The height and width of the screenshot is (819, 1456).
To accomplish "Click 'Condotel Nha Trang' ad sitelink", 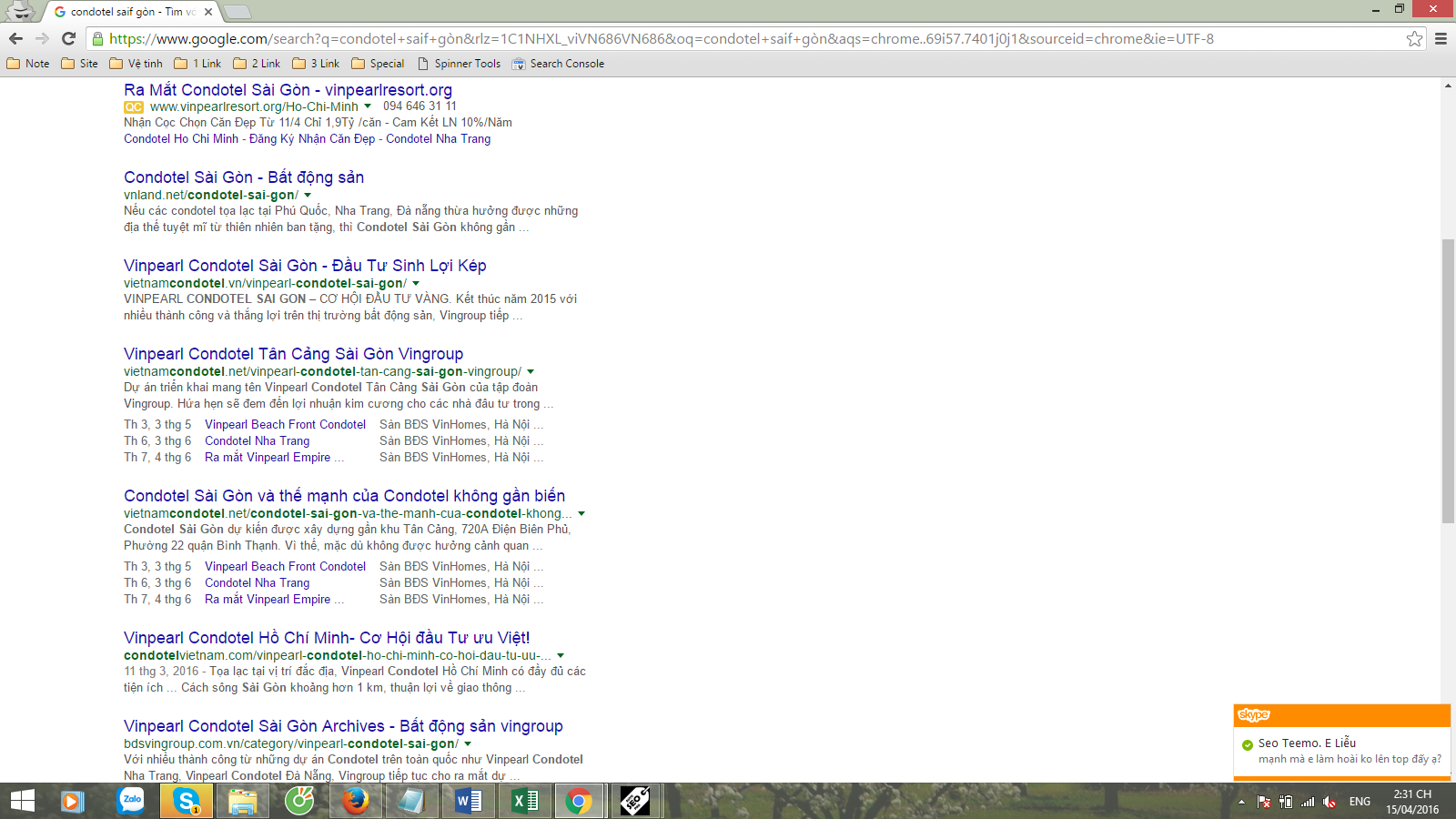I will (x=438, y=138).
